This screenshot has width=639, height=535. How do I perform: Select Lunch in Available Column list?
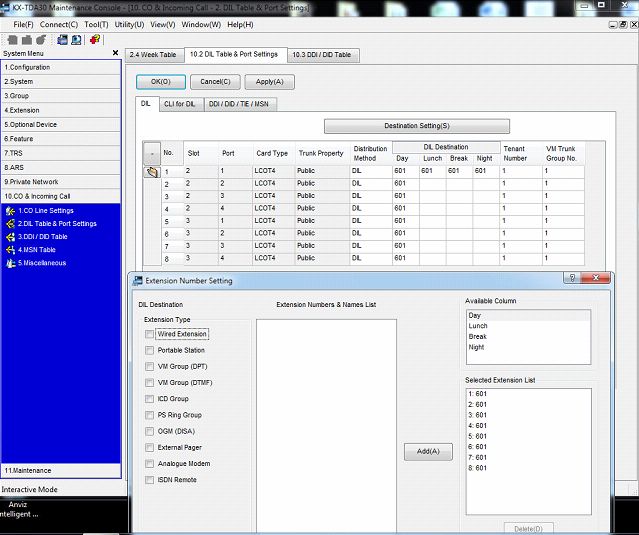528,326
